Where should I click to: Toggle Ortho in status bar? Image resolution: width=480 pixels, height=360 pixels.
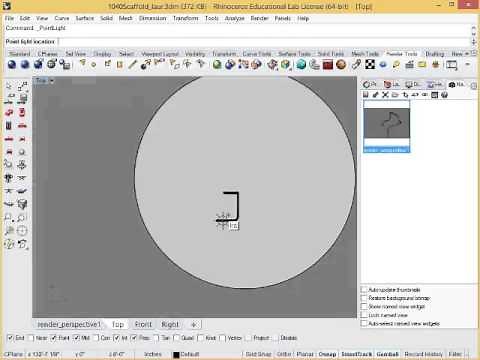point(284,354)
